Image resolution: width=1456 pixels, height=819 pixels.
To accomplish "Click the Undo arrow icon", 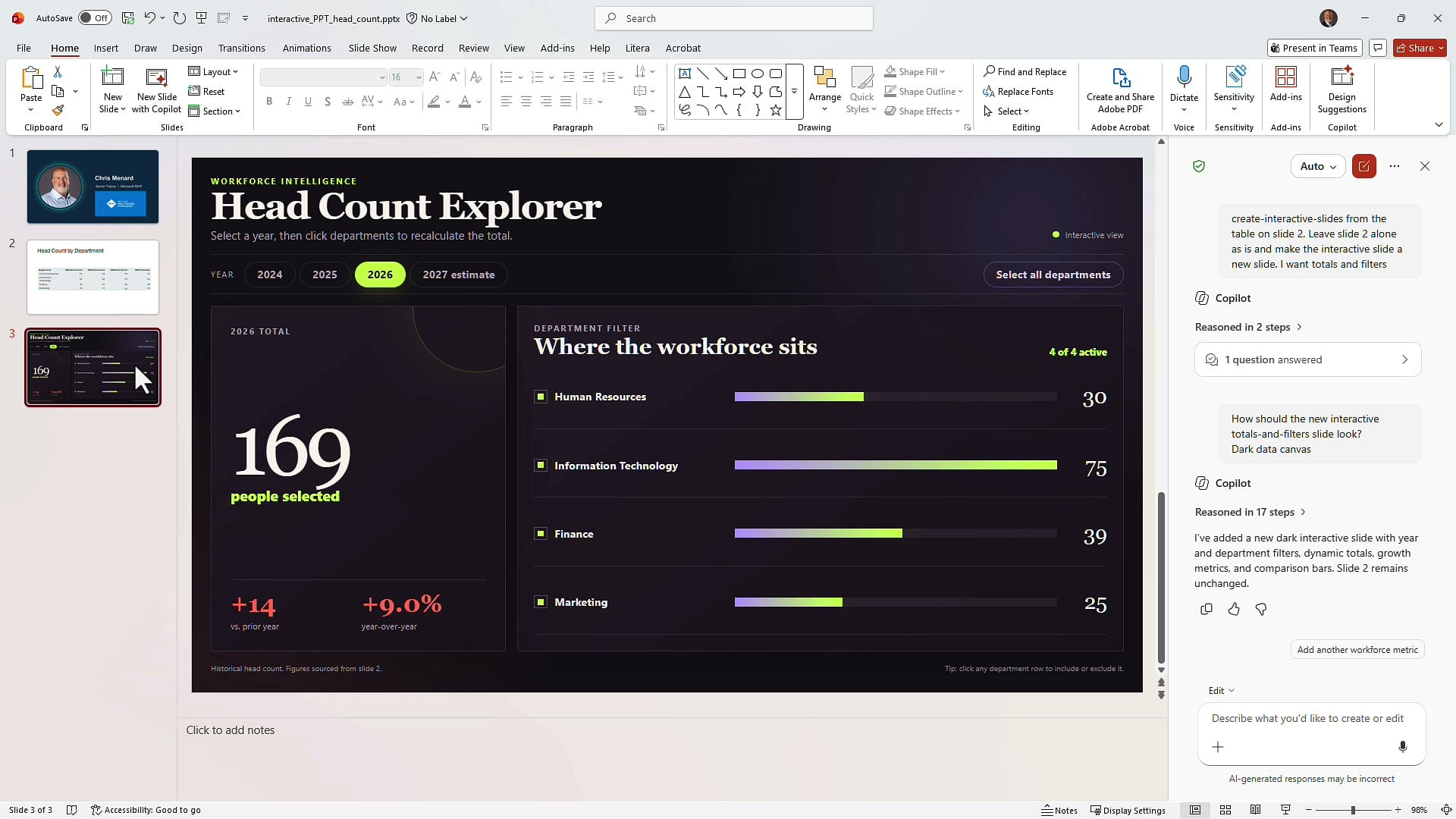I will (149, 18).
